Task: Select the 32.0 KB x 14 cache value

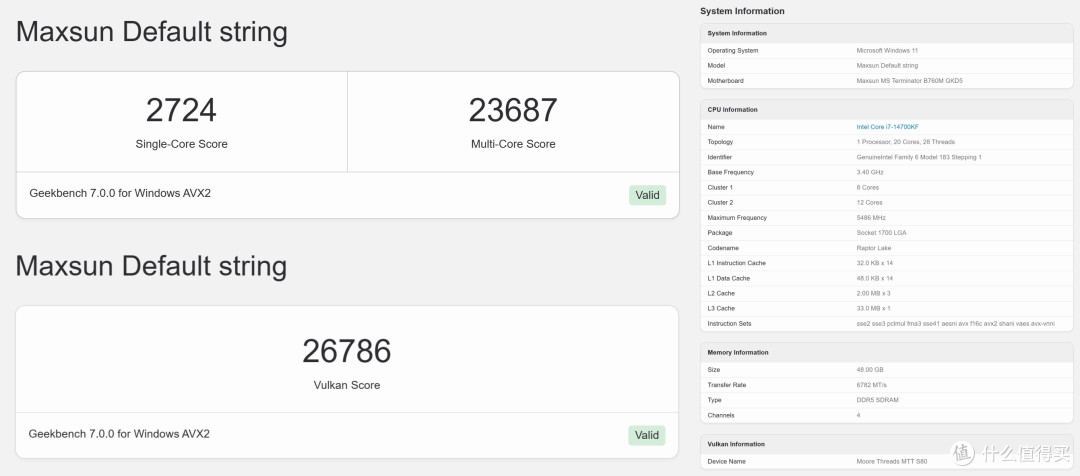Action: [x=875, y=263]
